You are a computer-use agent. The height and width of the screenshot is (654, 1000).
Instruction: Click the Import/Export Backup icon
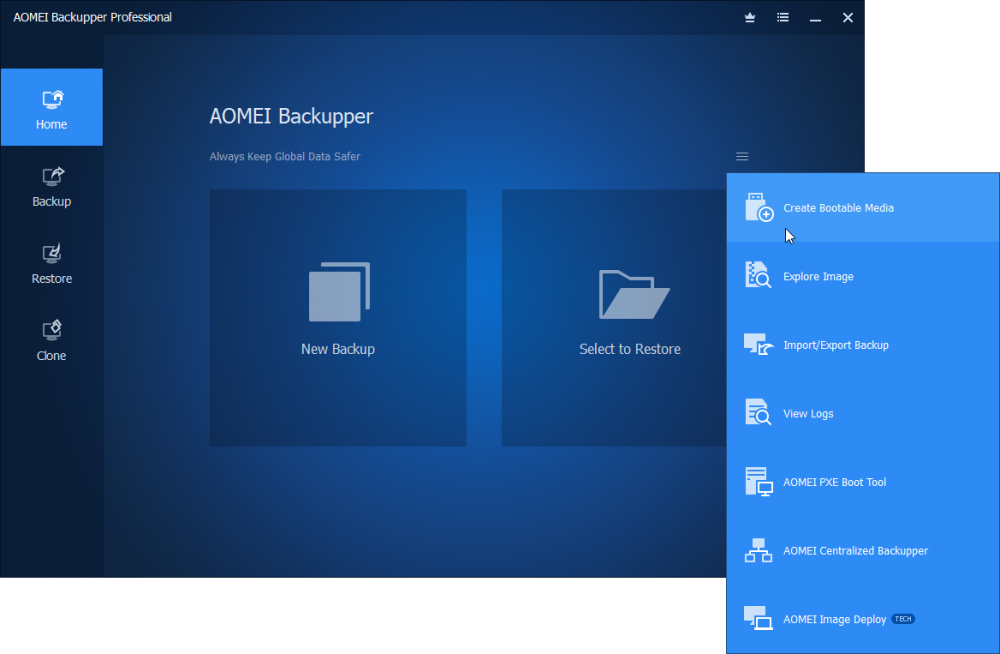click(x=759, y=345)
